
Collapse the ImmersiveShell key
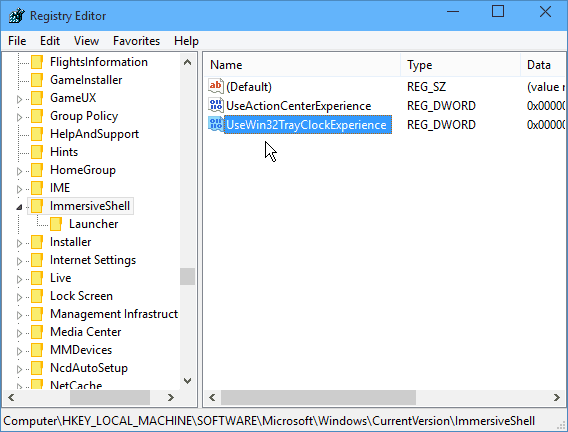(20, 207)
